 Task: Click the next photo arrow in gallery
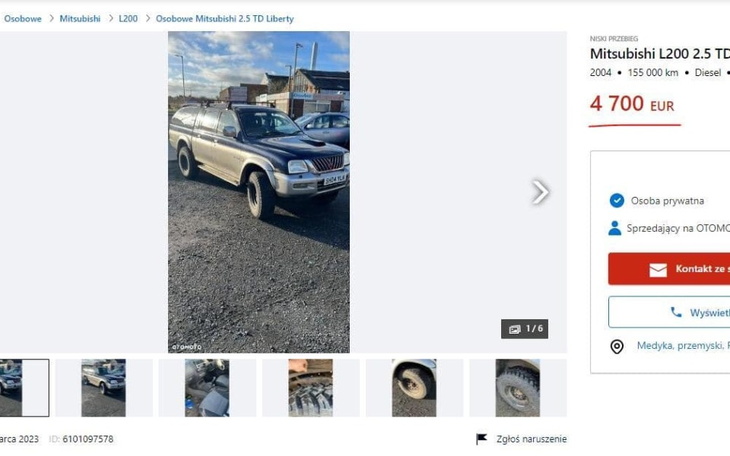click(540, 192)
